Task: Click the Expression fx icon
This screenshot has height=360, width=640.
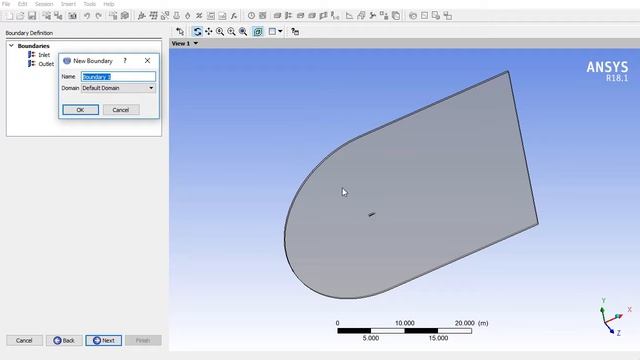Action: [234, 16]
